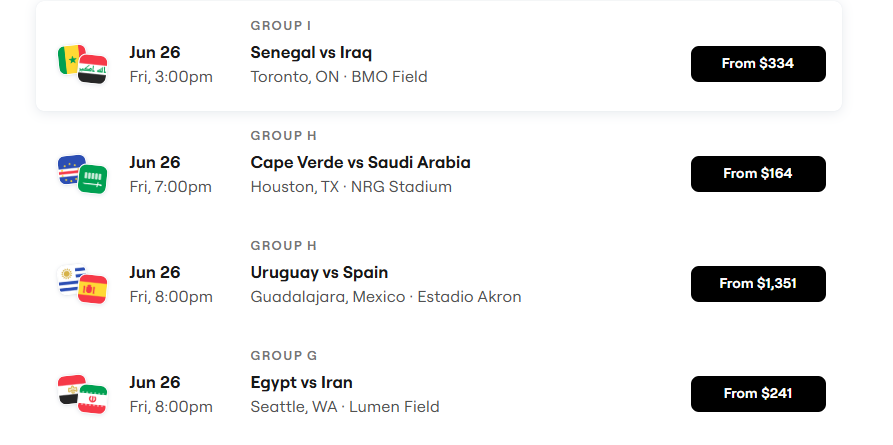Viewport: 893px width, 445px height.
Task: Click the Egypt flag icon
Action: point(69,389)
